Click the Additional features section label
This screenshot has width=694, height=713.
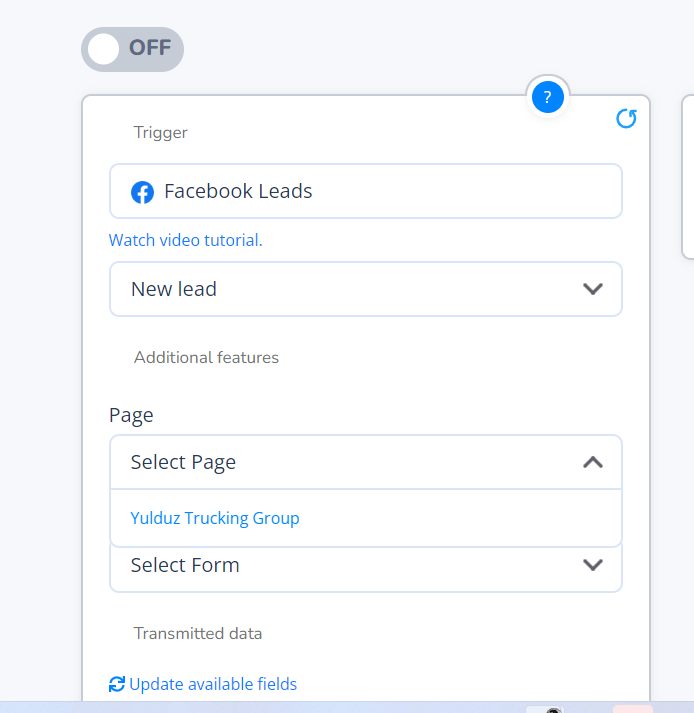point(206,357)
